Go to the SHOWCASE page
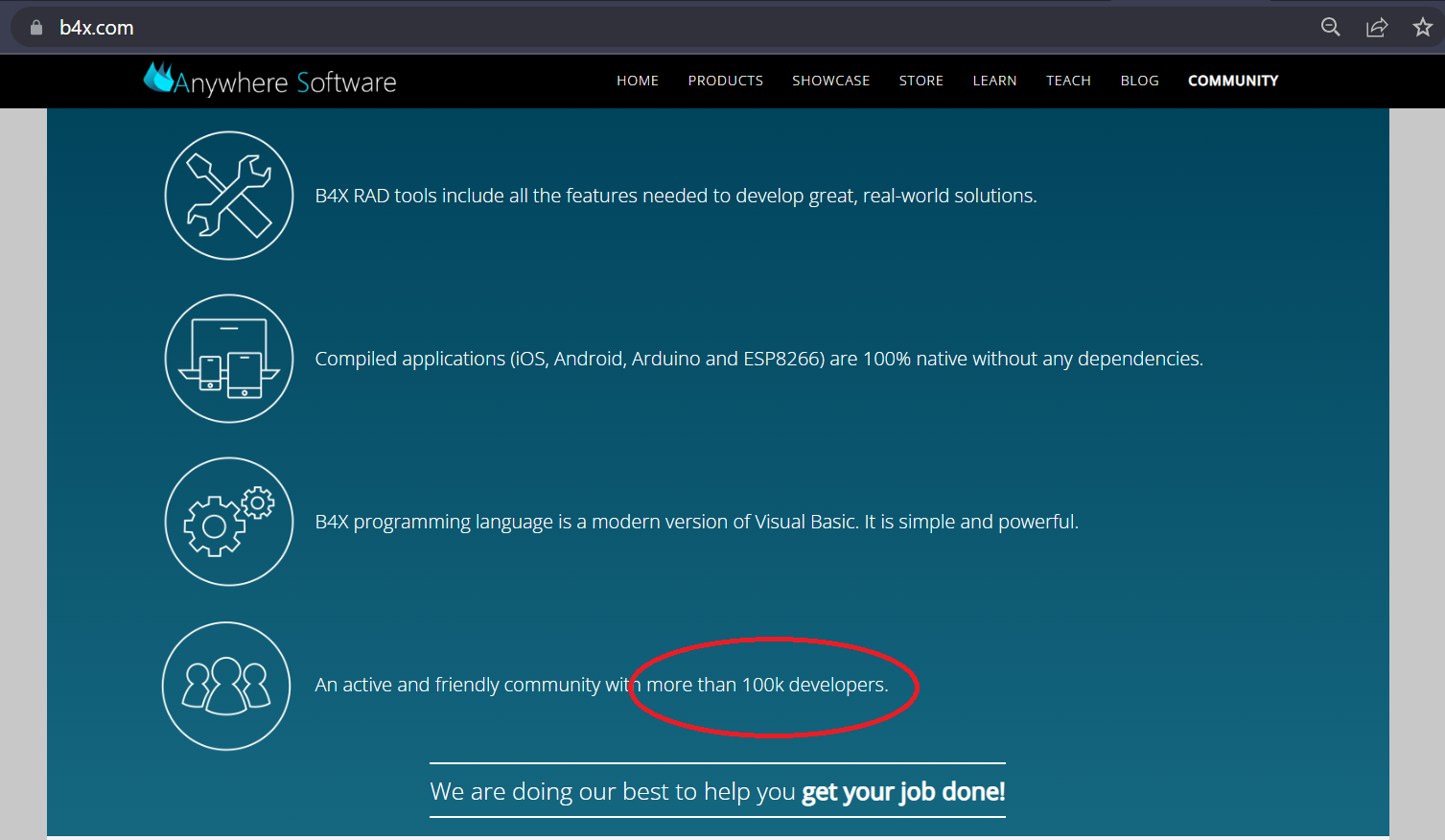Screen dimensions: 1445x840 pyautogui.click(x=831, y=81)
